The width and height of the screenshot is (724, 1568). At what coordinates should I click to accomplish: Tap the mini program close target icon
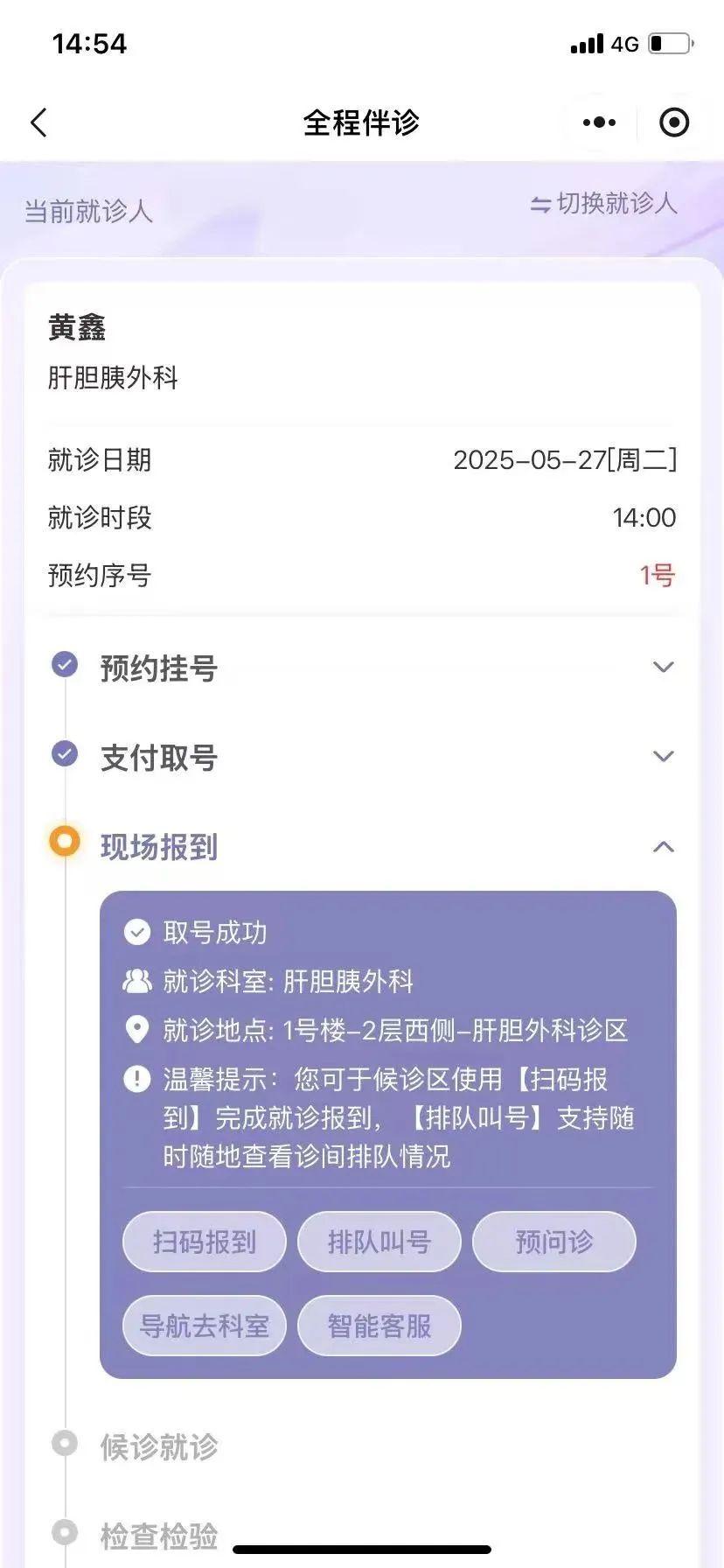(x=673, y=122)
